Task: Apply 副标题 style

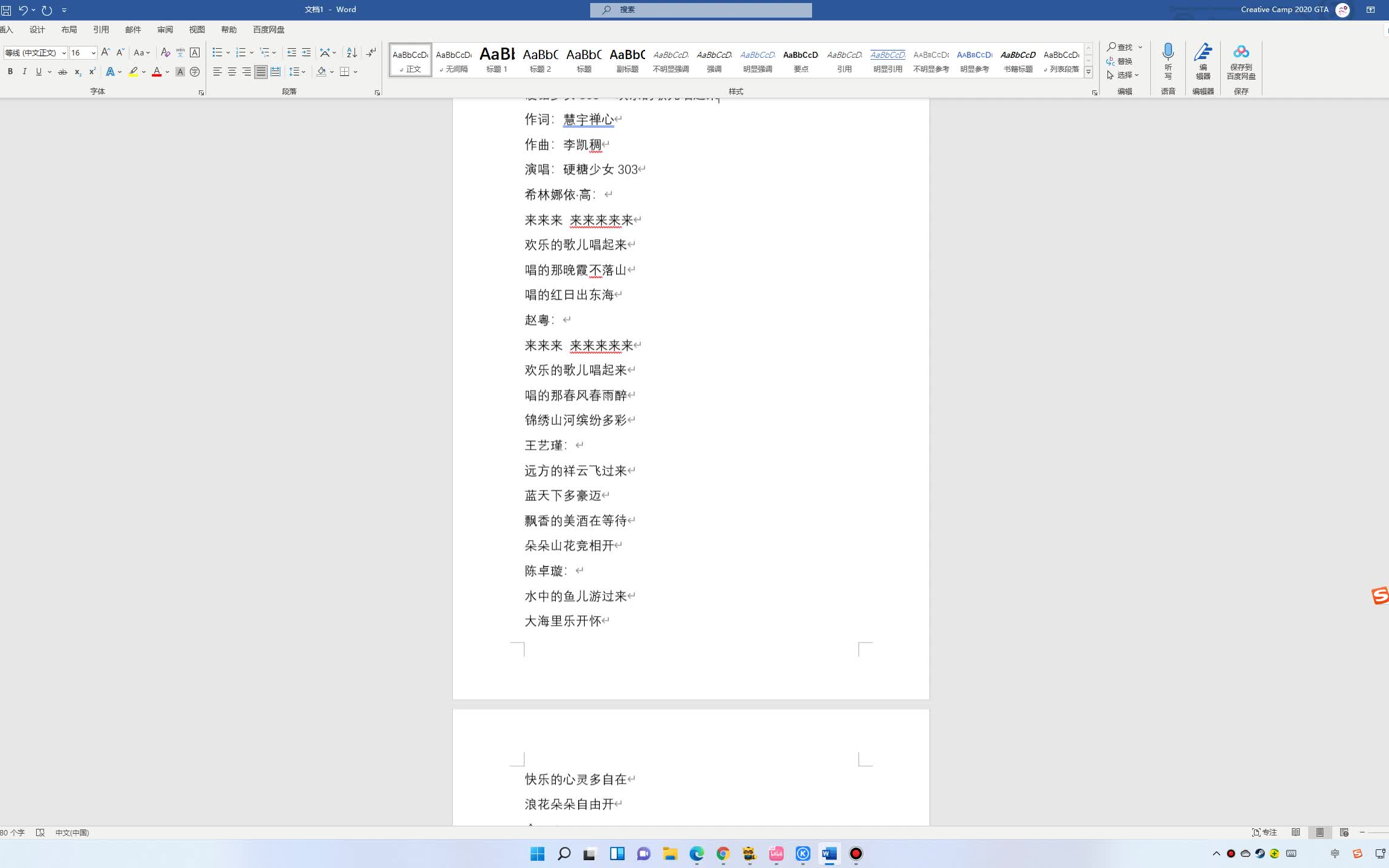Action: (627, 60)
